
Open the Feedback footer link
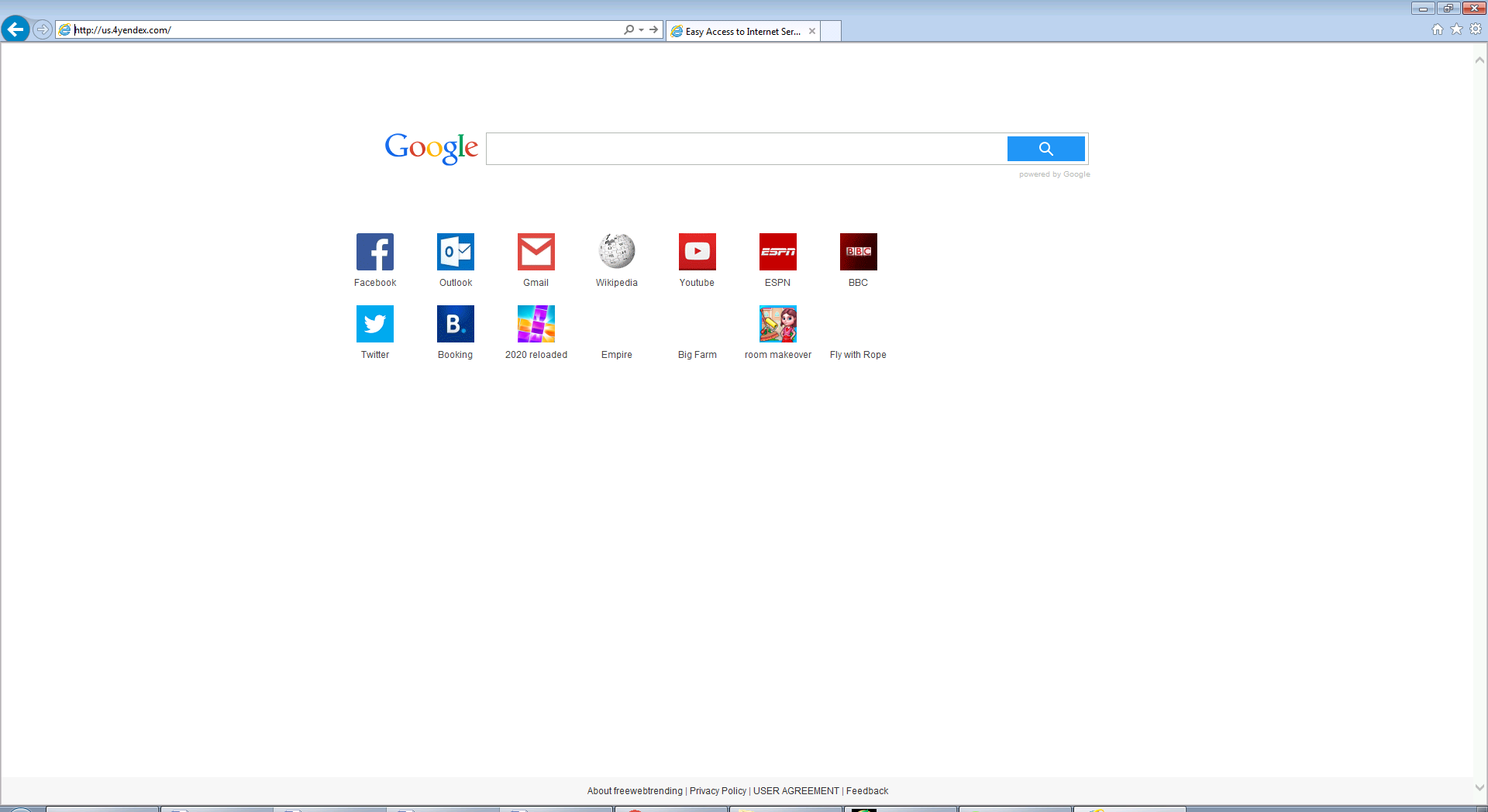[867, 791]
